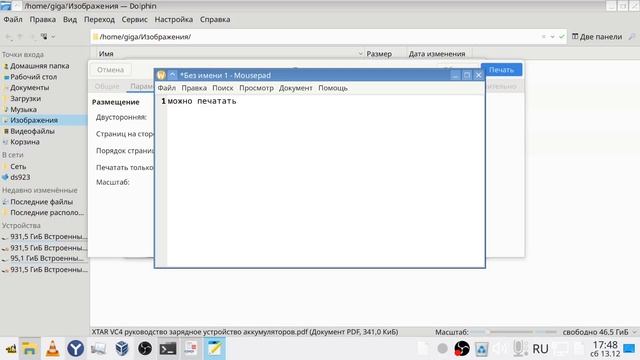Select Документы in places panel
Screen dimensions: 640x360
tap(29, 87)
